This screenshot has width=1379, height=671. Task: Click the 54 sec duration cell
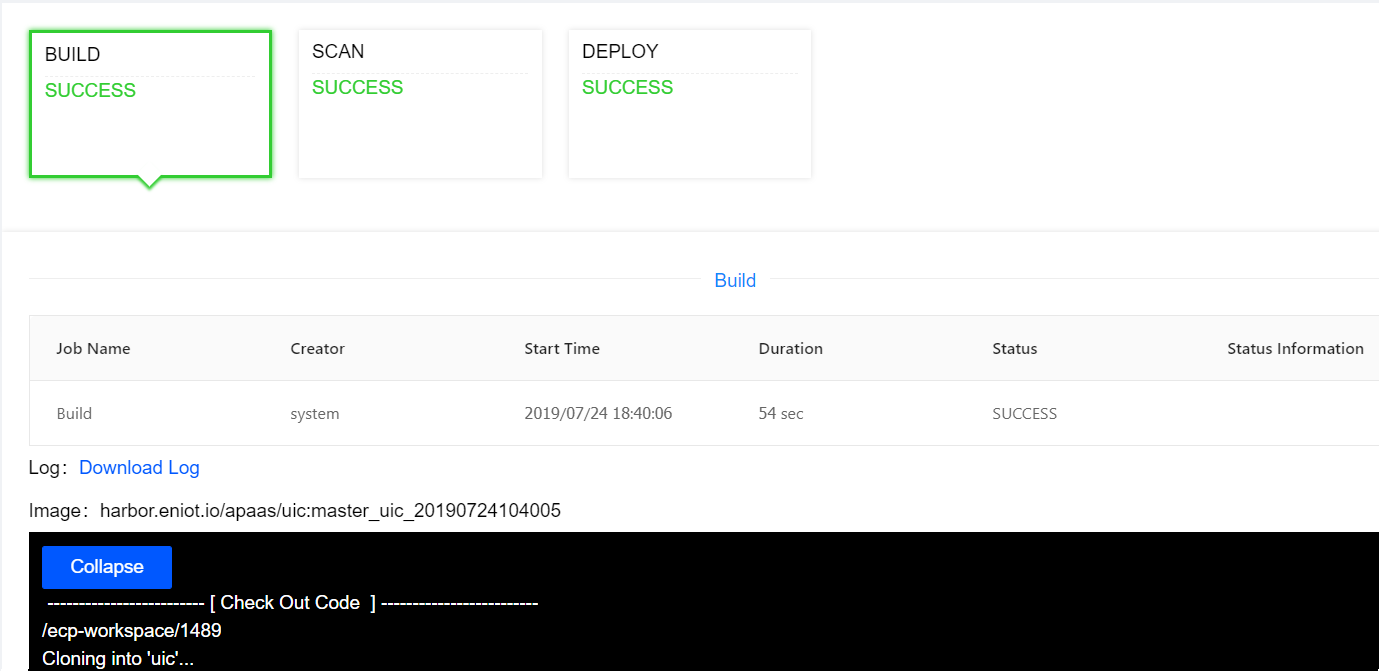click(781, 414)
